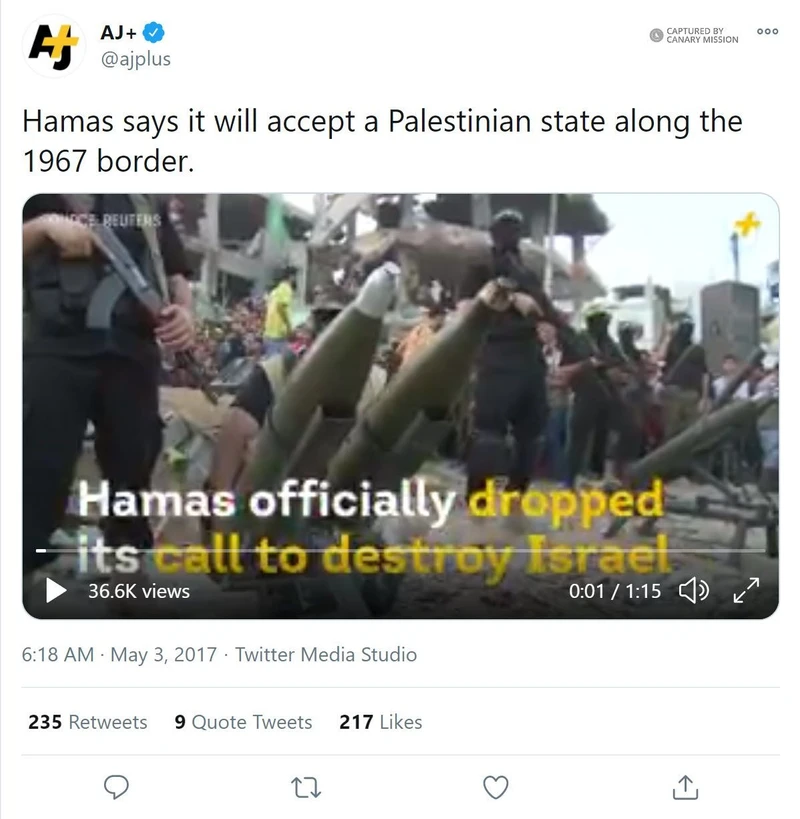Click the Captured by Canary Mission watermark
Screen dimensions: 800x819
pyautogui.click(x=694, y=36)
